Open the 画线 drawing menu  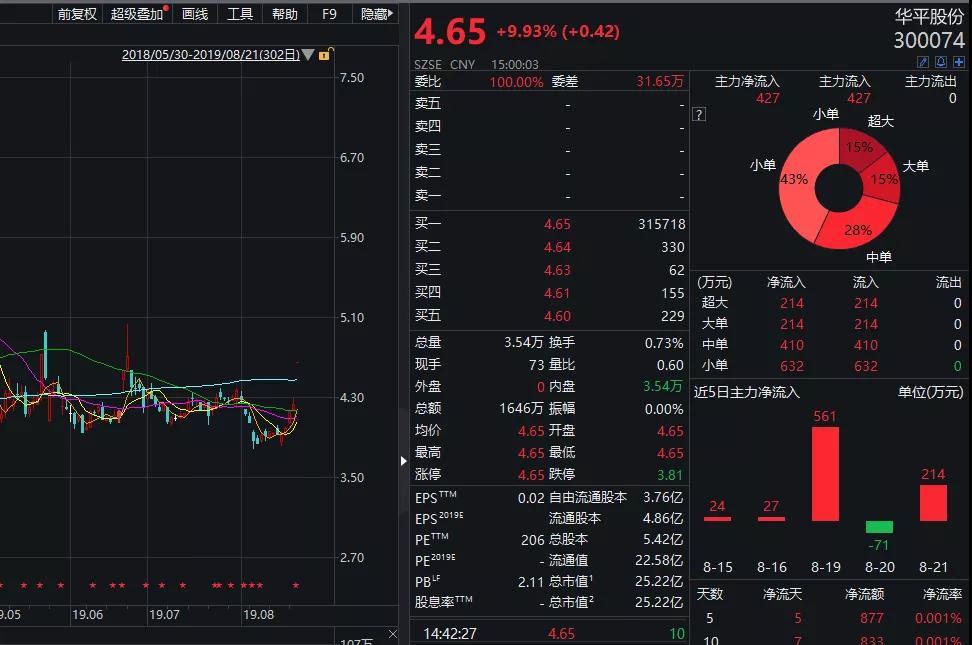(x=195, y=14)
